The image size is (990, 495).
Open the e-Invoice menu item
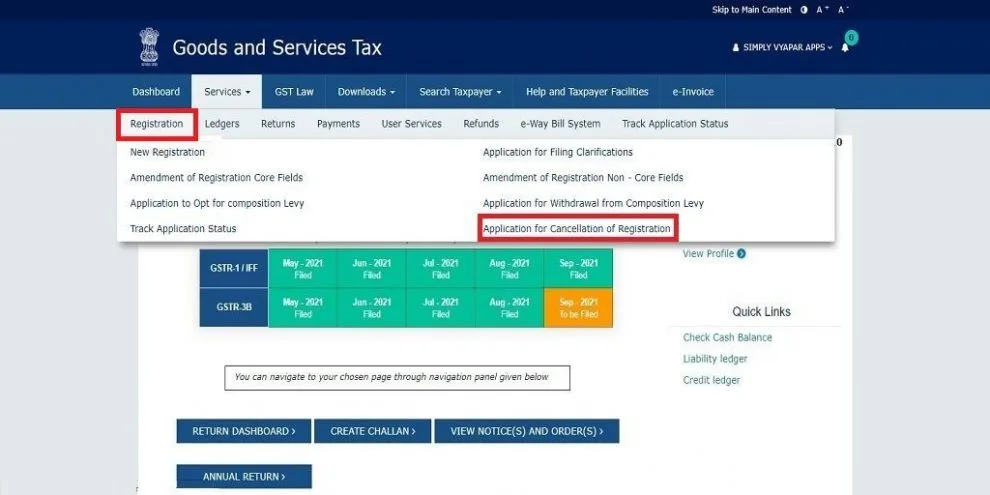tap(693, 92)
